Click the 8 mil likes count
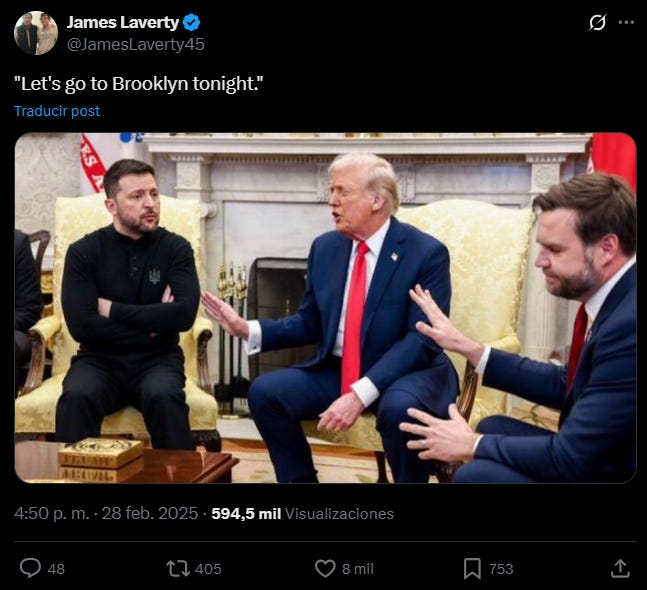The image size is (647, 590). pyautogui.click(x=358, y=569)
